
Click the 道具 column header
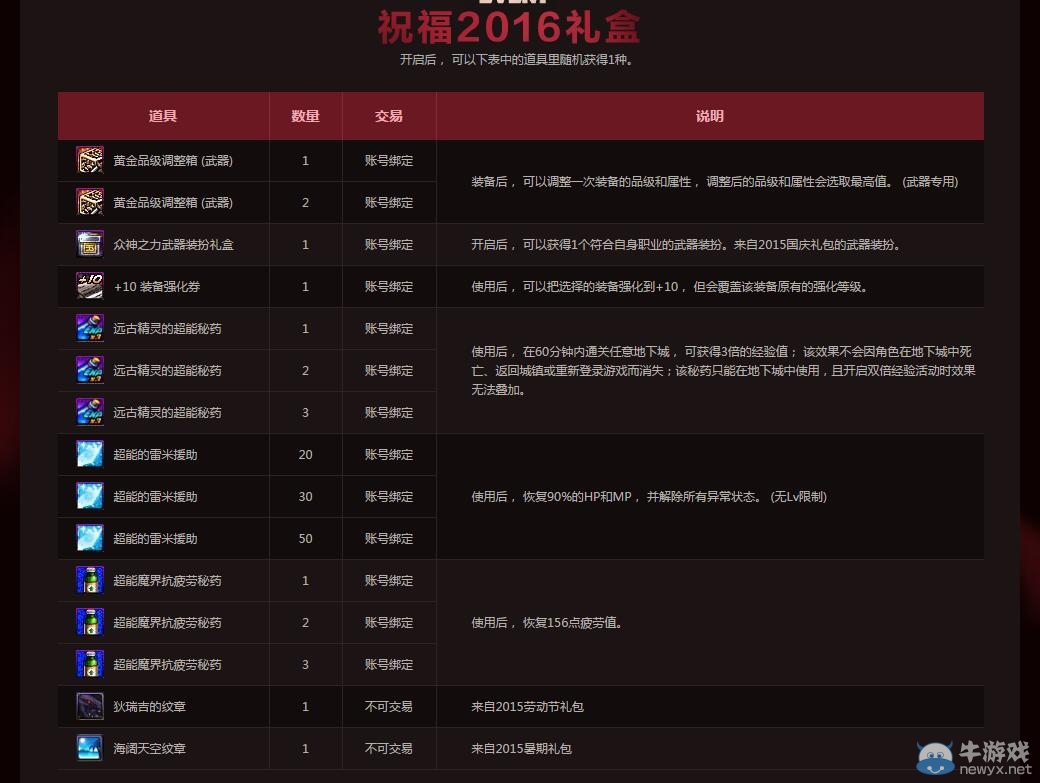coord(163,116)
